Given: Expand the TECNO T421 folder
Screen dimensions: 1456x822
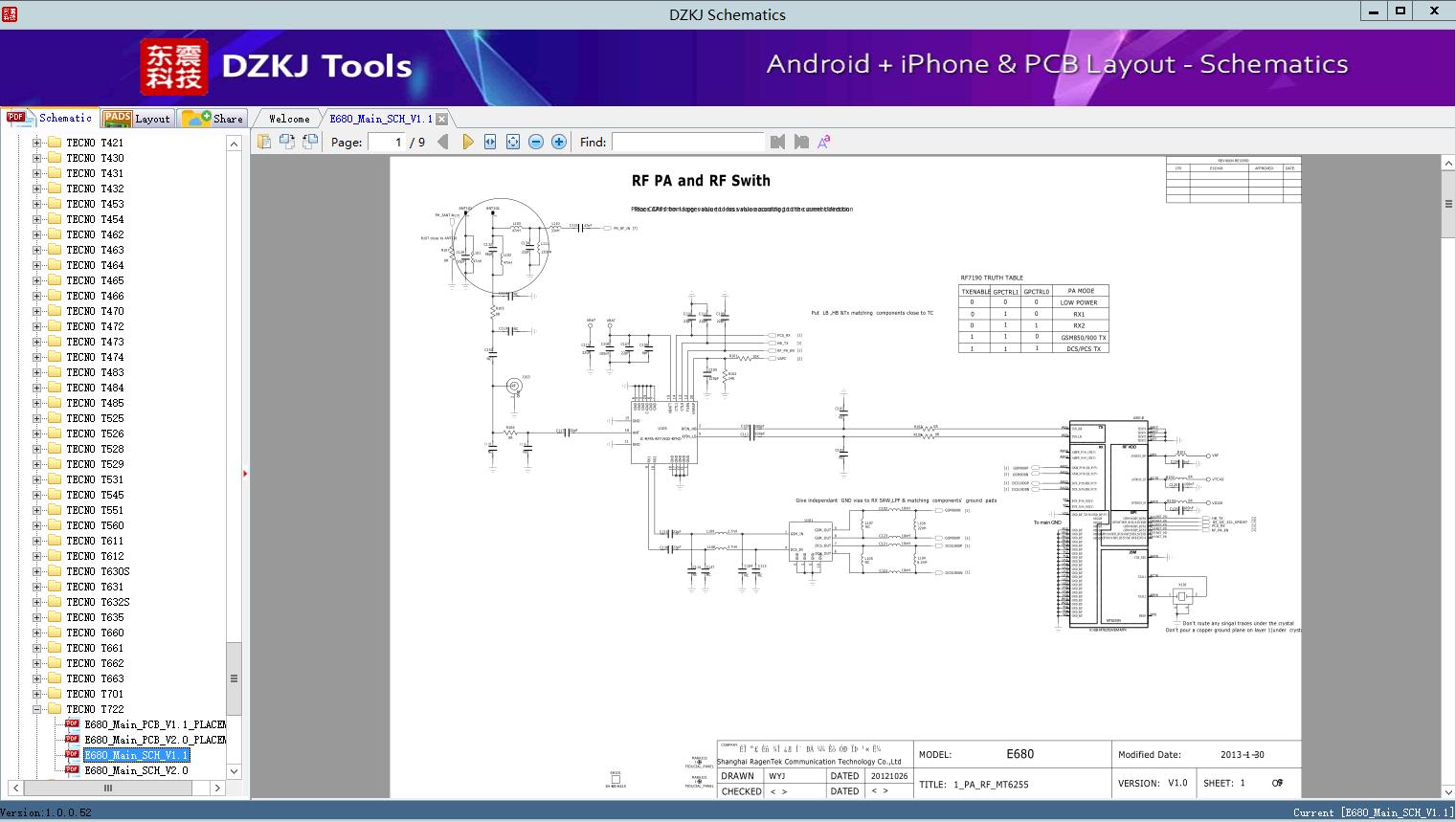Looking at the screenshot, I should pyautogui.click(x=37, y=143).
